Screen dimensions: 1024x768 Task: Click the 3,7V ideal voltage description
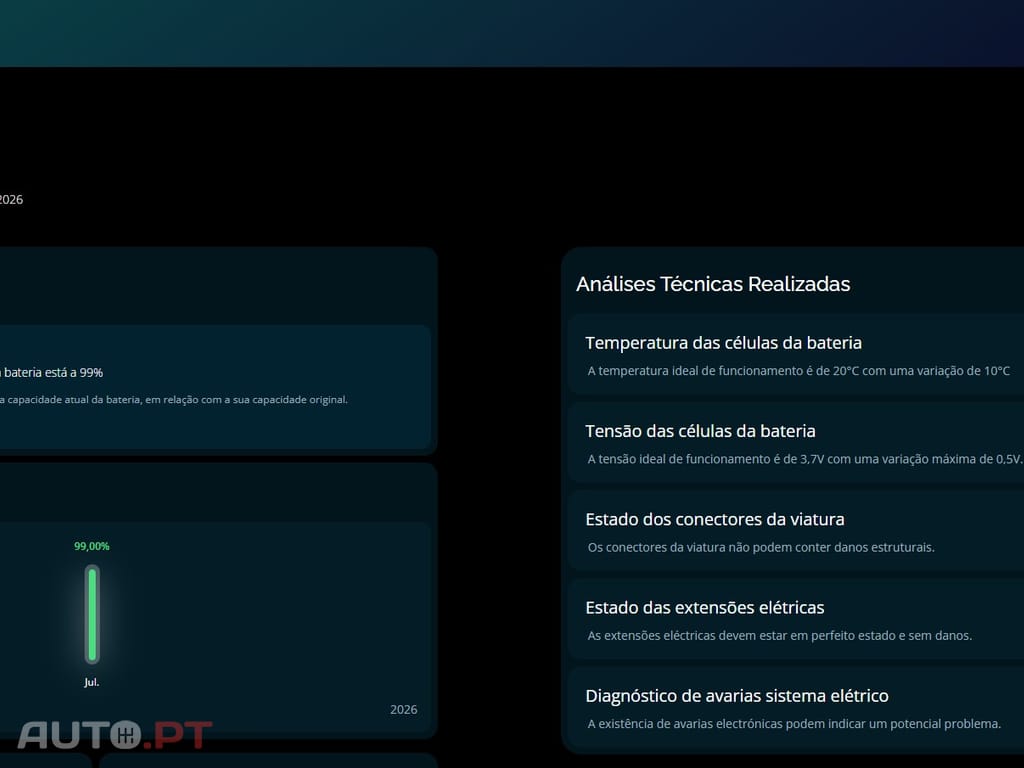(805, 459)
